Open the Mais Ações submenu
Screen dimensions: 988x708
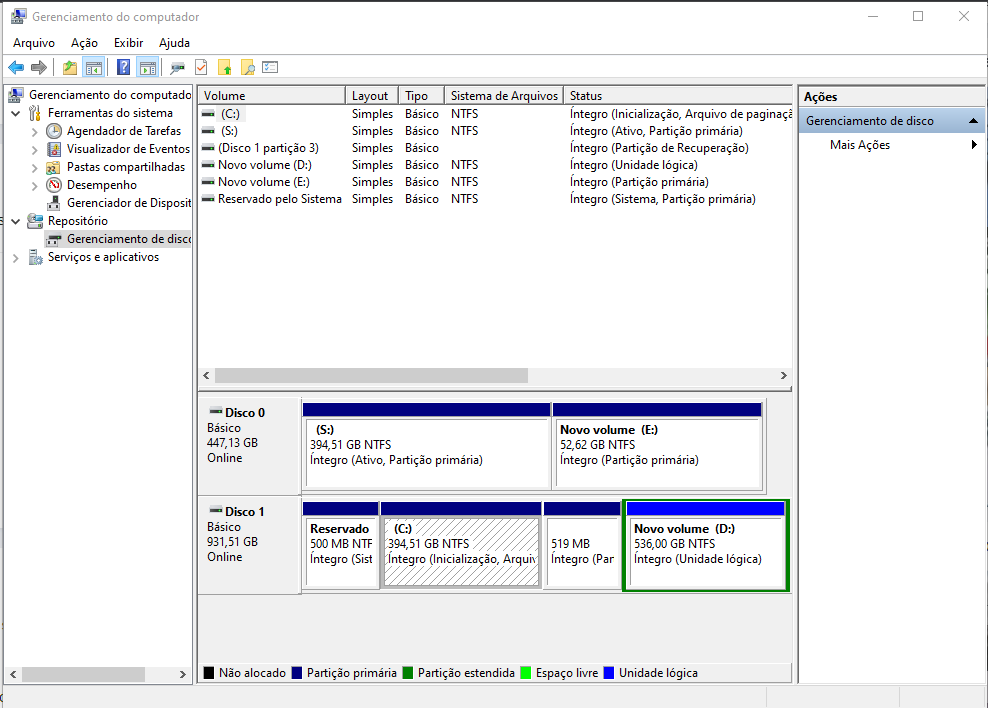click(x=892, y=145)
